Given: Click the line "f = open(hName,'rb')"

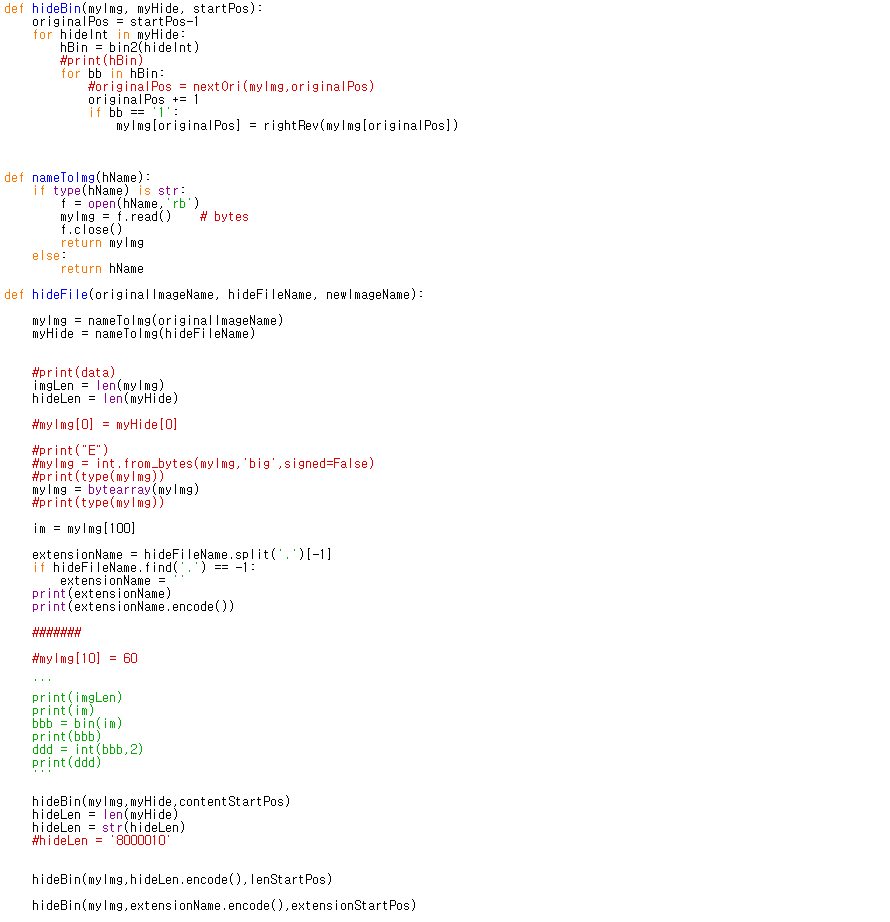Looking at the screenshot, I should pyautogui.click(x=130, y=203).
